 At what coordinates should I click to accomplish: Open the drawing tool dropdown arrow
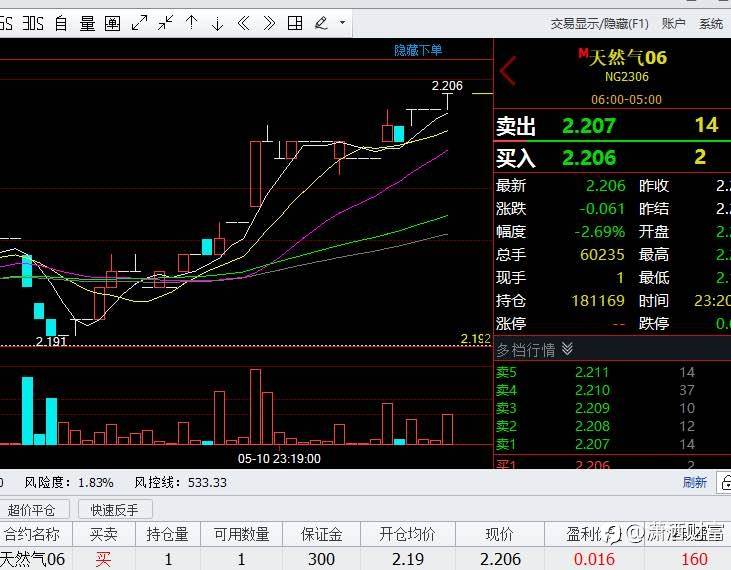click(x=343, y=22)
